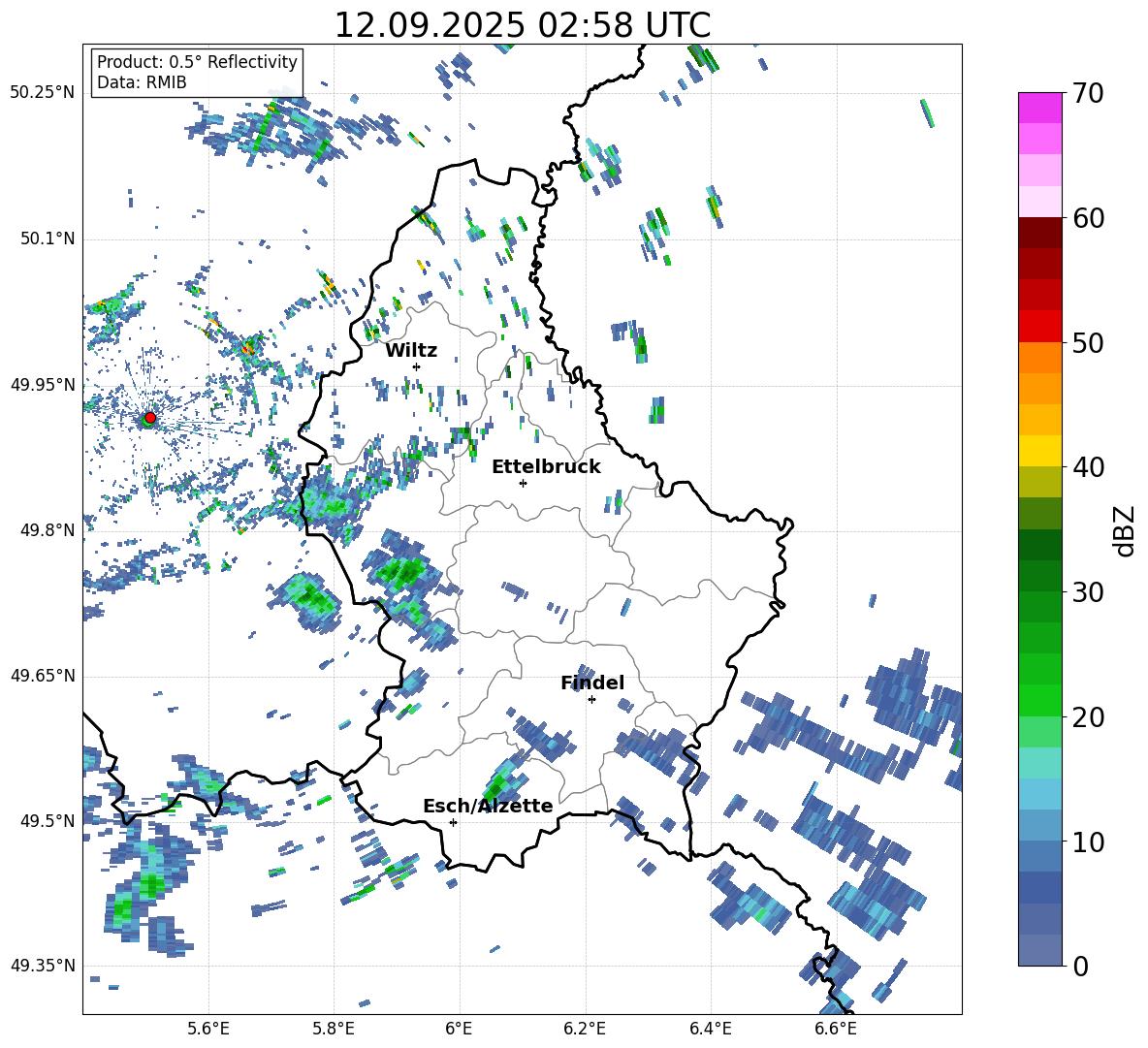Click the Wiltz station cross marker
The width and height of the screenshot is (1148, 1048).
click(x=417, y=366)
